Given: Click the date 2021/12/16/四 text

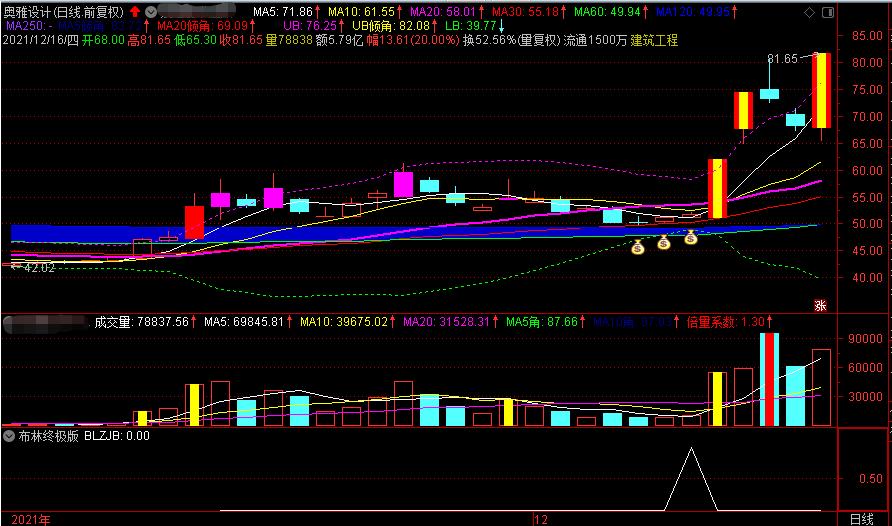Looking at the screenshot, I should [x=40, y=40].
